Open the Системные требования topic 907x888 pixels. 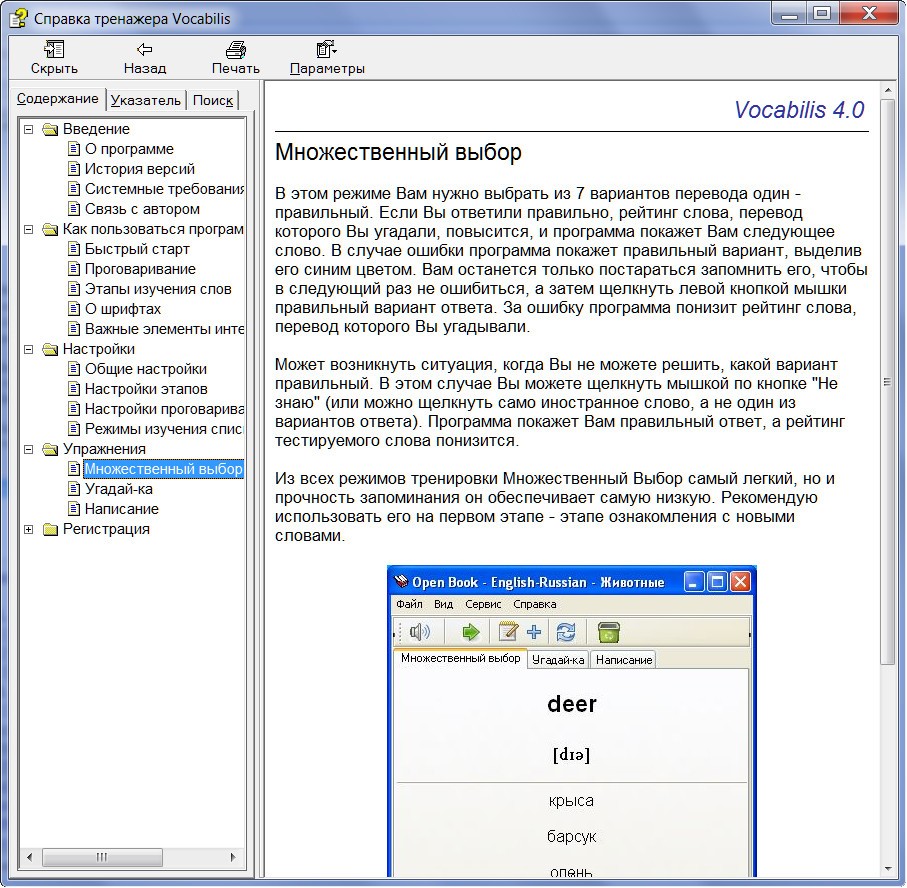[164, 189]
